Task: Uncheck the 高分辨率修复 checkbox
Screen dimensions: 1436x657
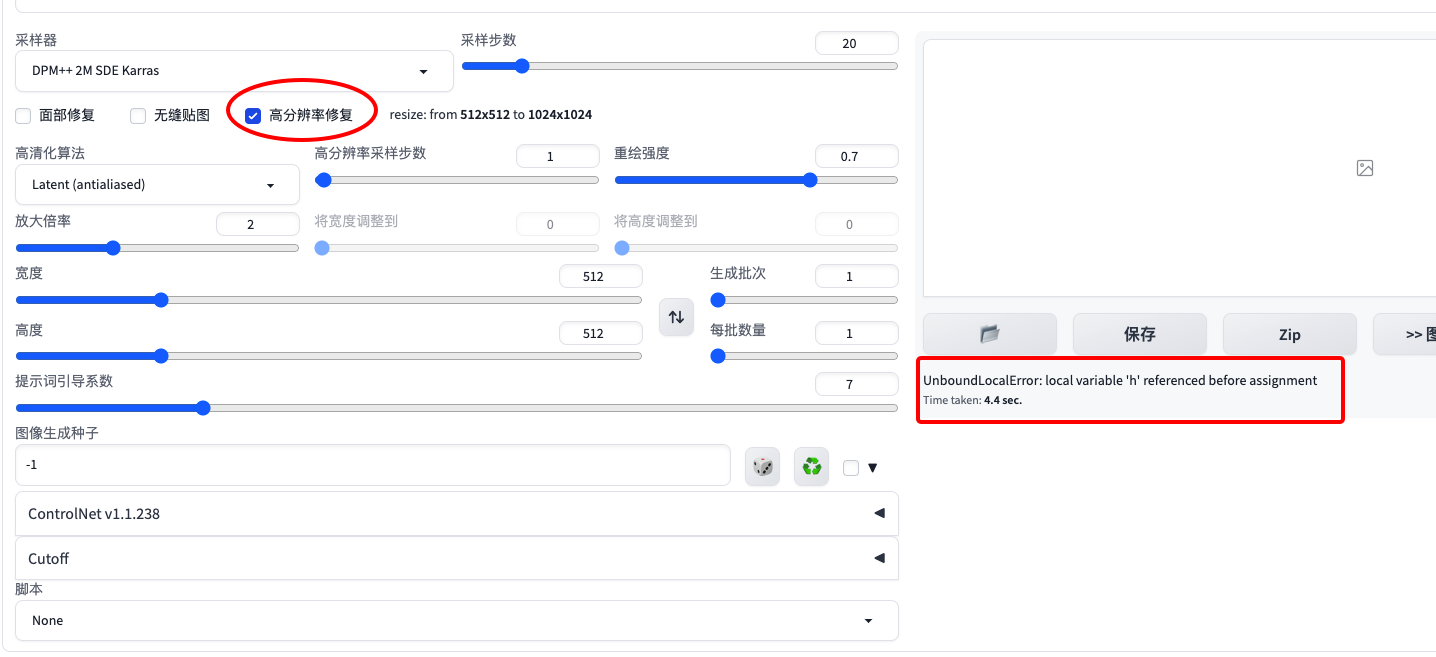Action: pos(253,116)
